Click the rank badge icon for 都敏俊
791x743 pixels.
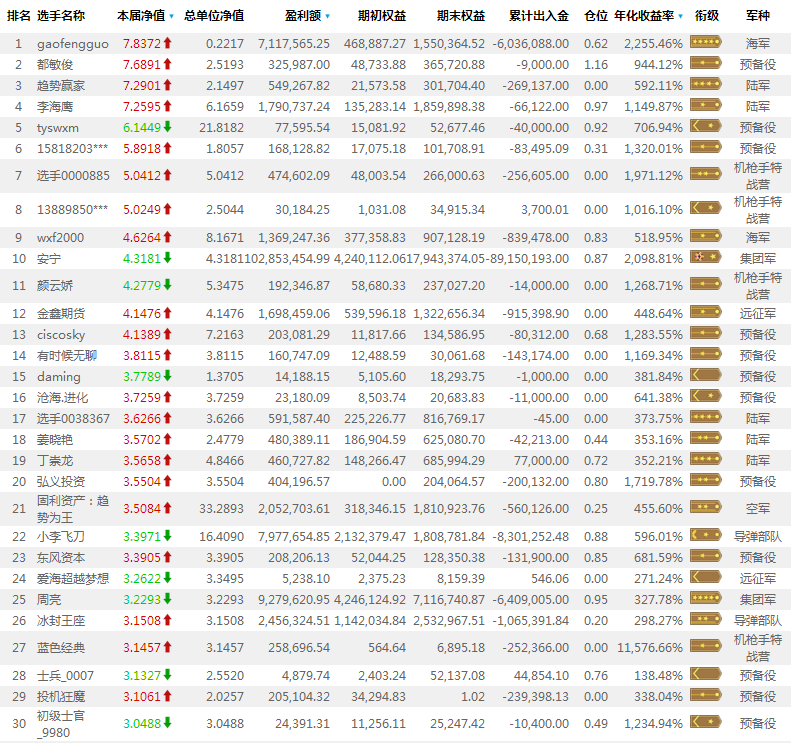tap(706, 63)
